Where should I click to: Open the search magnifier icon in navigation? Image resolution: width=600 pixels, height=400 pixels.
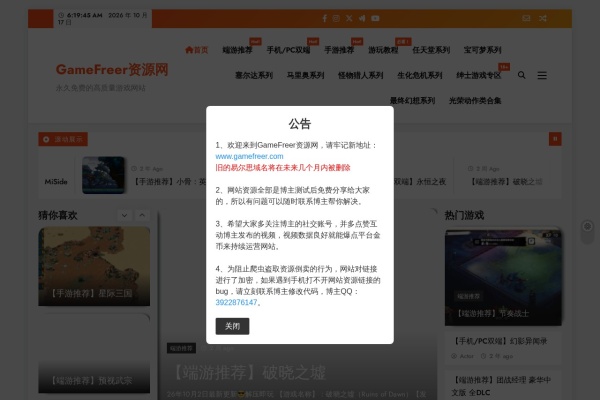click(522, 75)
